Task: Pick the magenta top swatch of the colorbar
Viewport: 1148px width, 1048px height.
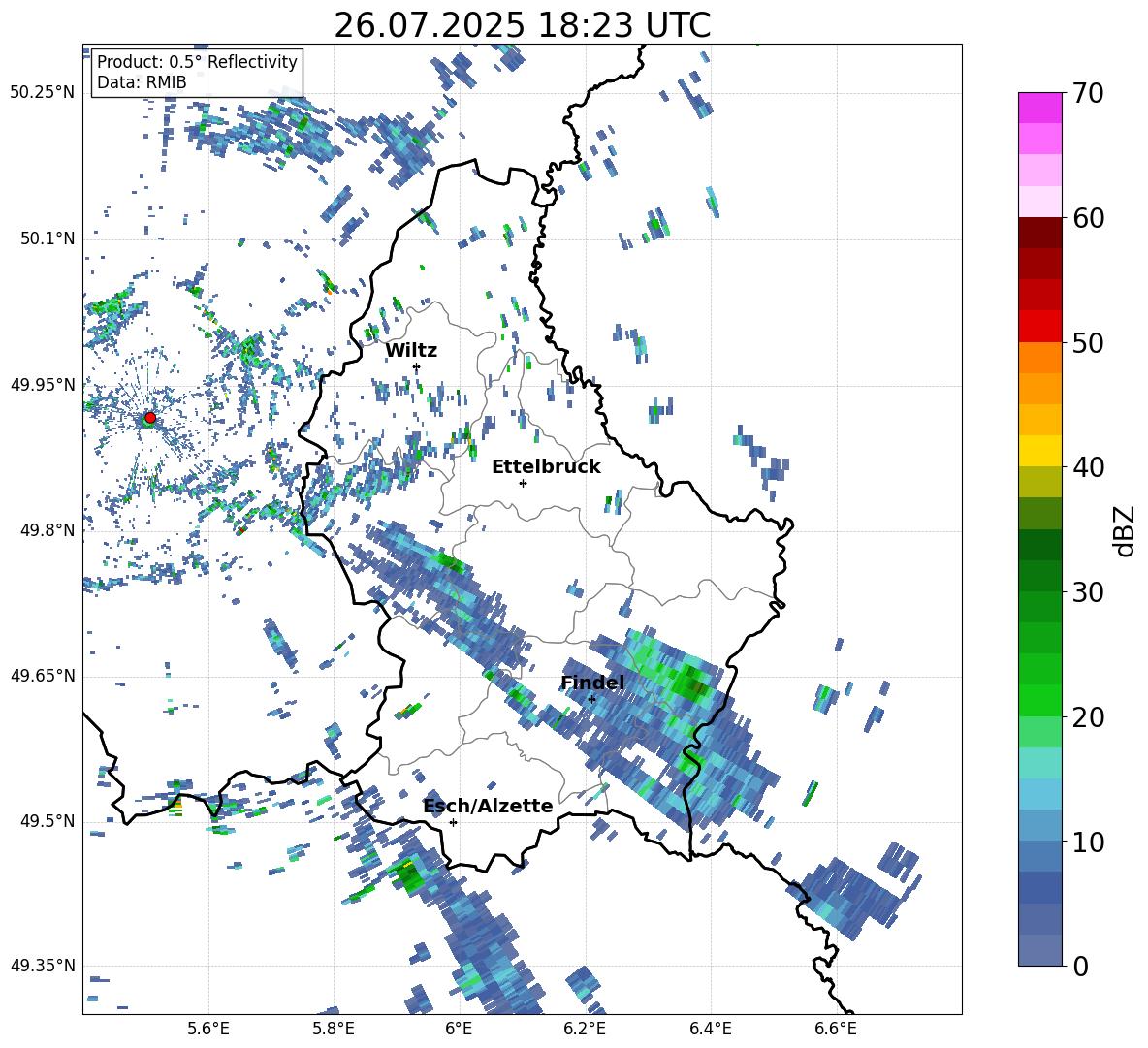Action: [1040, 108]
